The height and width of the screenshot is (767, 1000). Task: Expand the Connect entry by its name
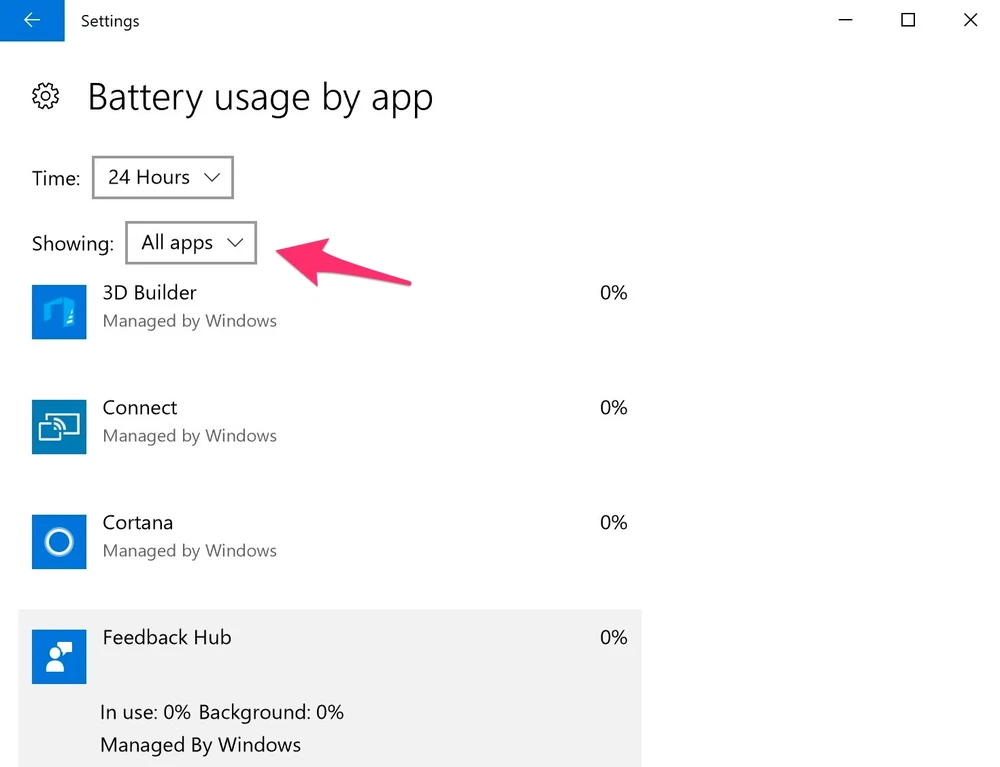pos(140,408)
